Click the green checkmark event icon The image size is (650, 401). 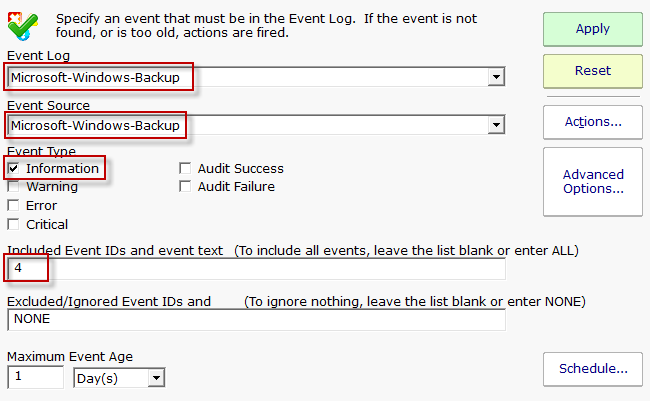pyautogui.click(x=23, y=26)
